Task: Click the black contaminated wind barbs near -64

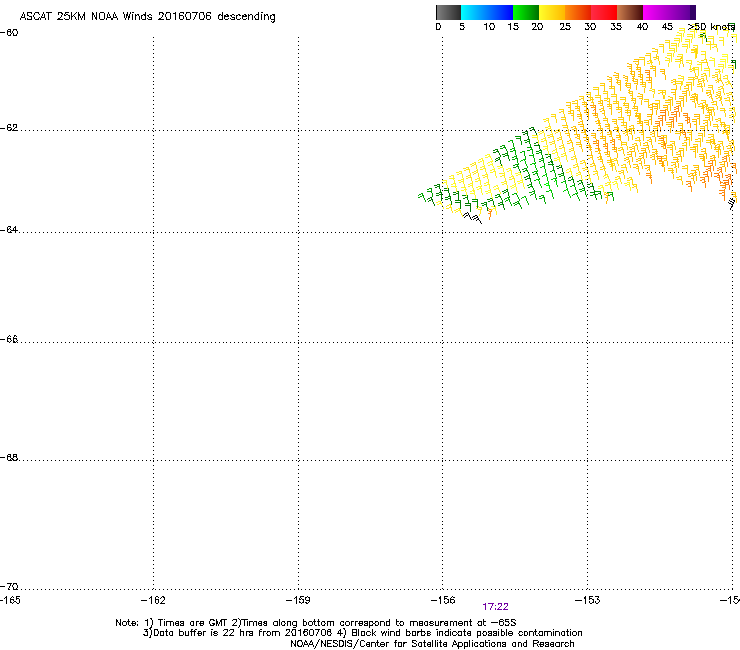Action: 472,218
